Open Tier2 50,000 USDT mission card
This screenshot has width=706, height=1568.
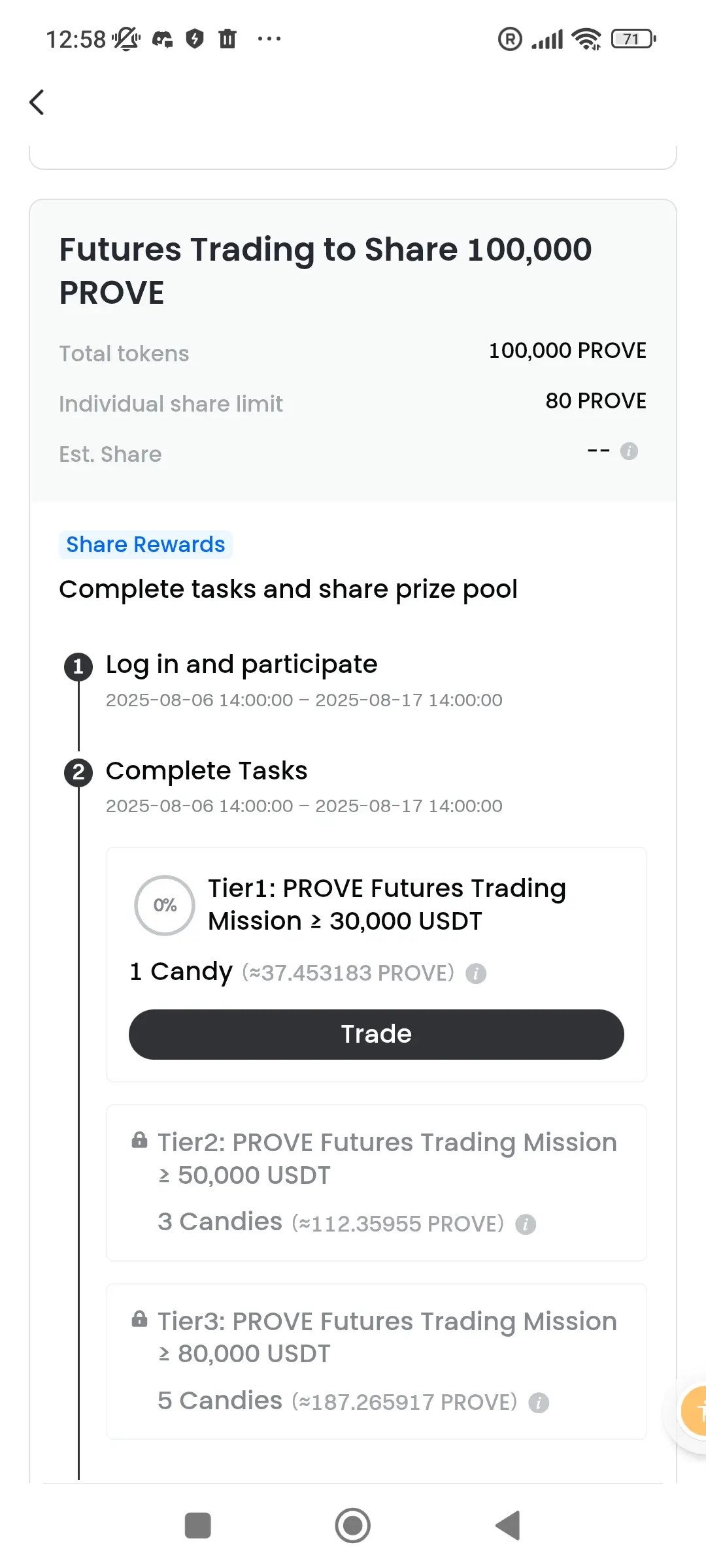pyautogui.click(x=377, y=1183)
